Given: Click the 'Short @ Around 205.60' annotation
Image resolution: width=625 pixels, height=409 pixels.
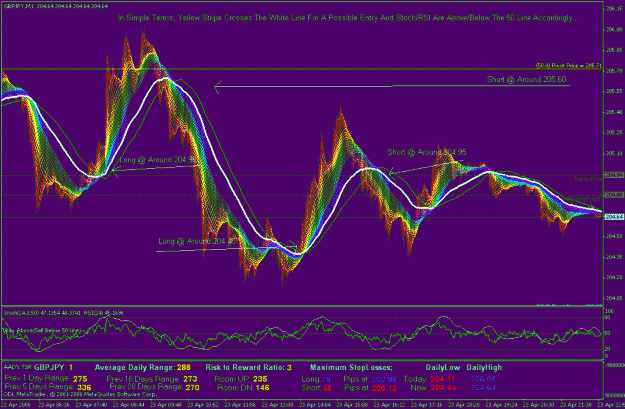Looking at the screenshot, I should pyautogui.click(x=526, y=79).
